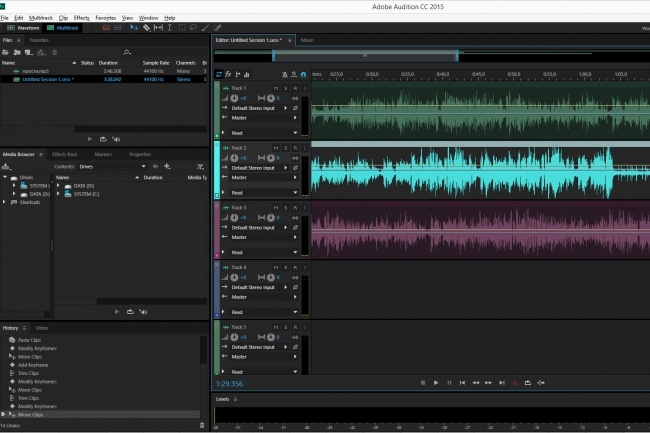Click the Stop button in transport
Viewport: 650px width, 433px height.
coord(423,382)
